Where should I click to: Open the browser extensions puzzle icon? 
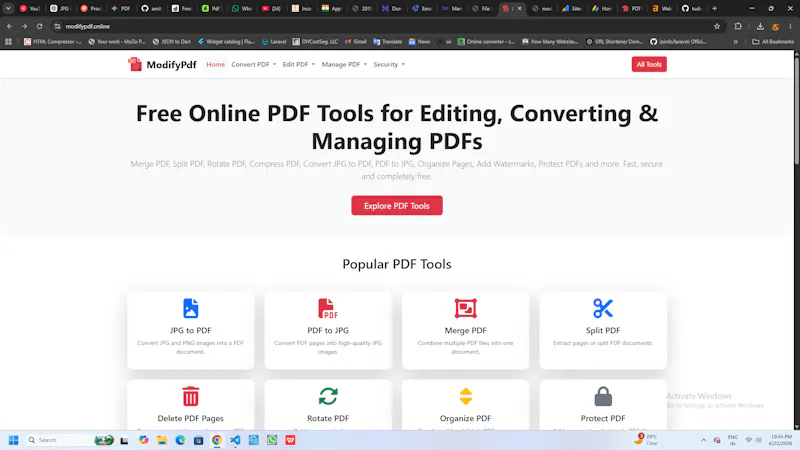(x=738, y=26)
